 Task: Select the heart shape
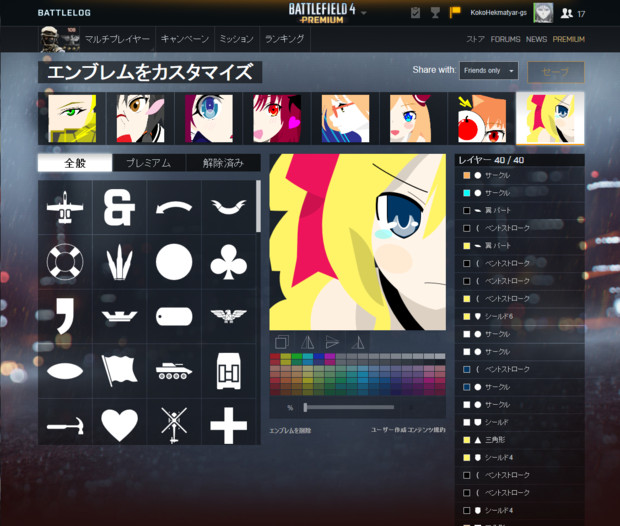click(119, 425)
